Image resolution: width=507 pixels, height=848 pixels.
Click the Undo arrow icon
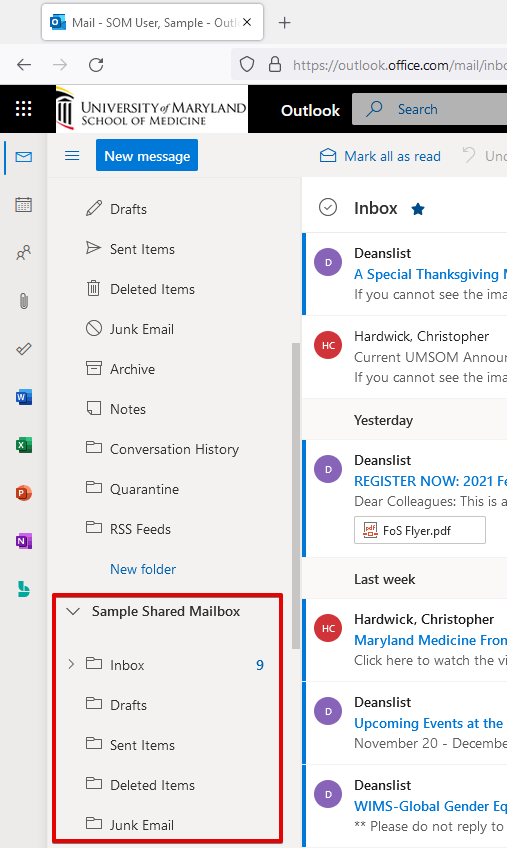pos(469,156)
